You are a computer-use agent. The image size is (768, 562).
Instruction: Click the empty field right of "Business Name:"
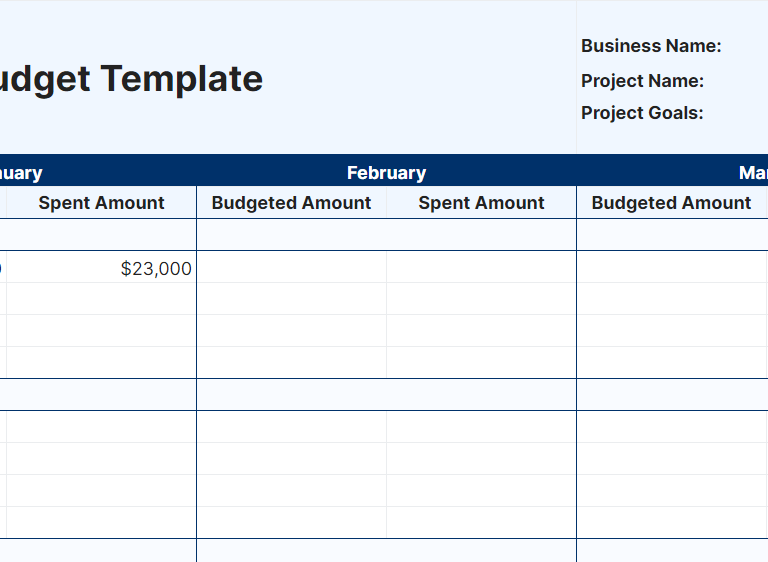coord(745,46)
